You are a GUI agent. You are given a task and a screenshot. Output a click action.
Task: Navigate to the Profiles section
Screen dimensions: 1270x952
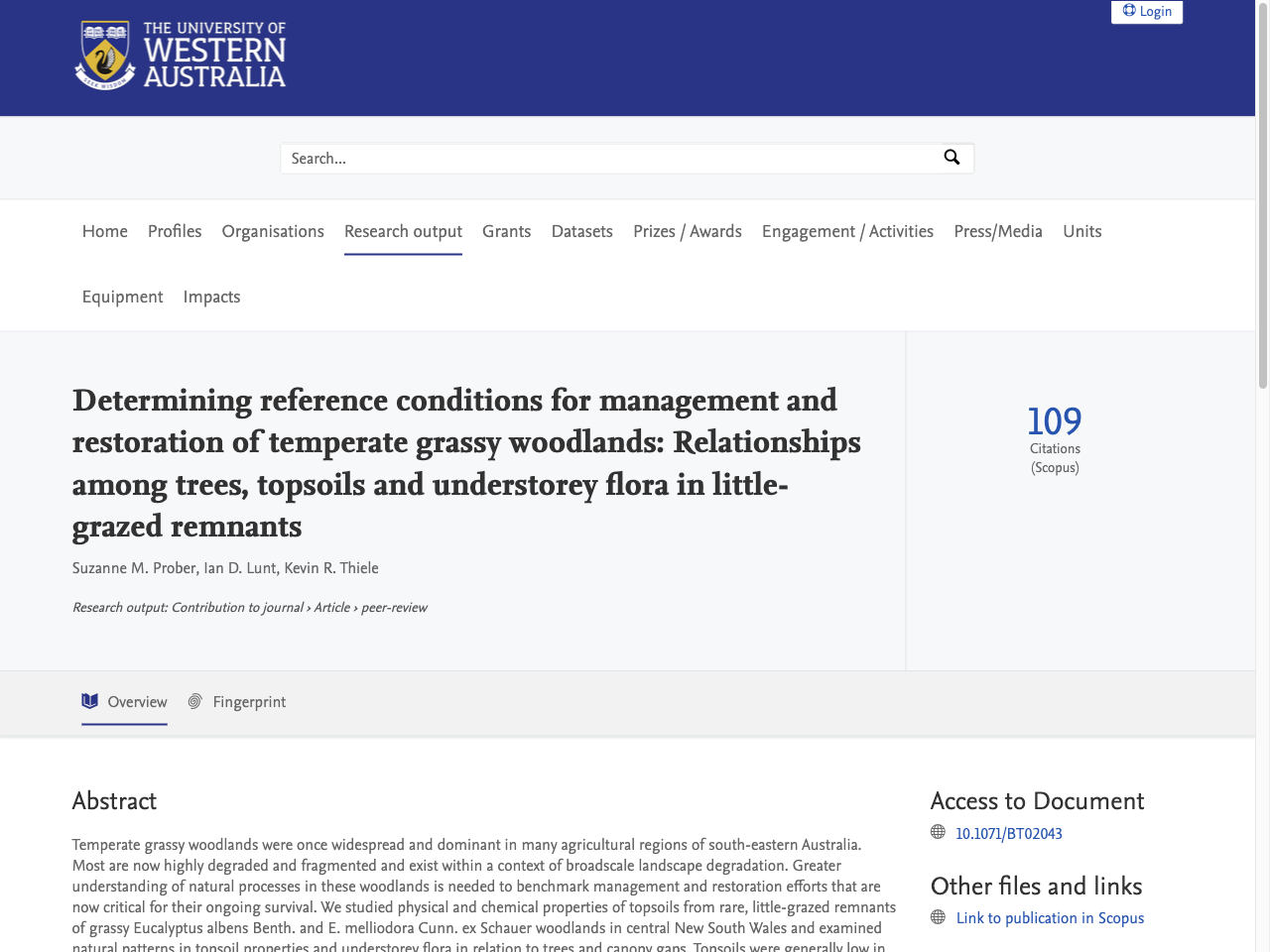pyautogui.click(x=174, y=231)
